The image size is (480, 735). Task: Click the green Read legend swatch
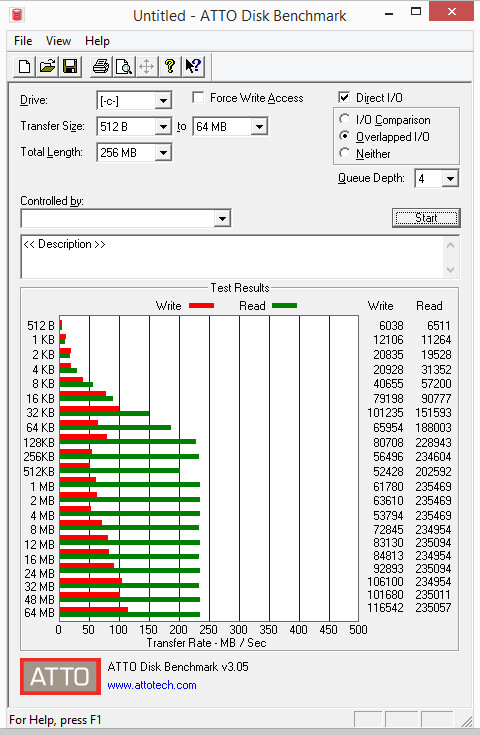285,306
